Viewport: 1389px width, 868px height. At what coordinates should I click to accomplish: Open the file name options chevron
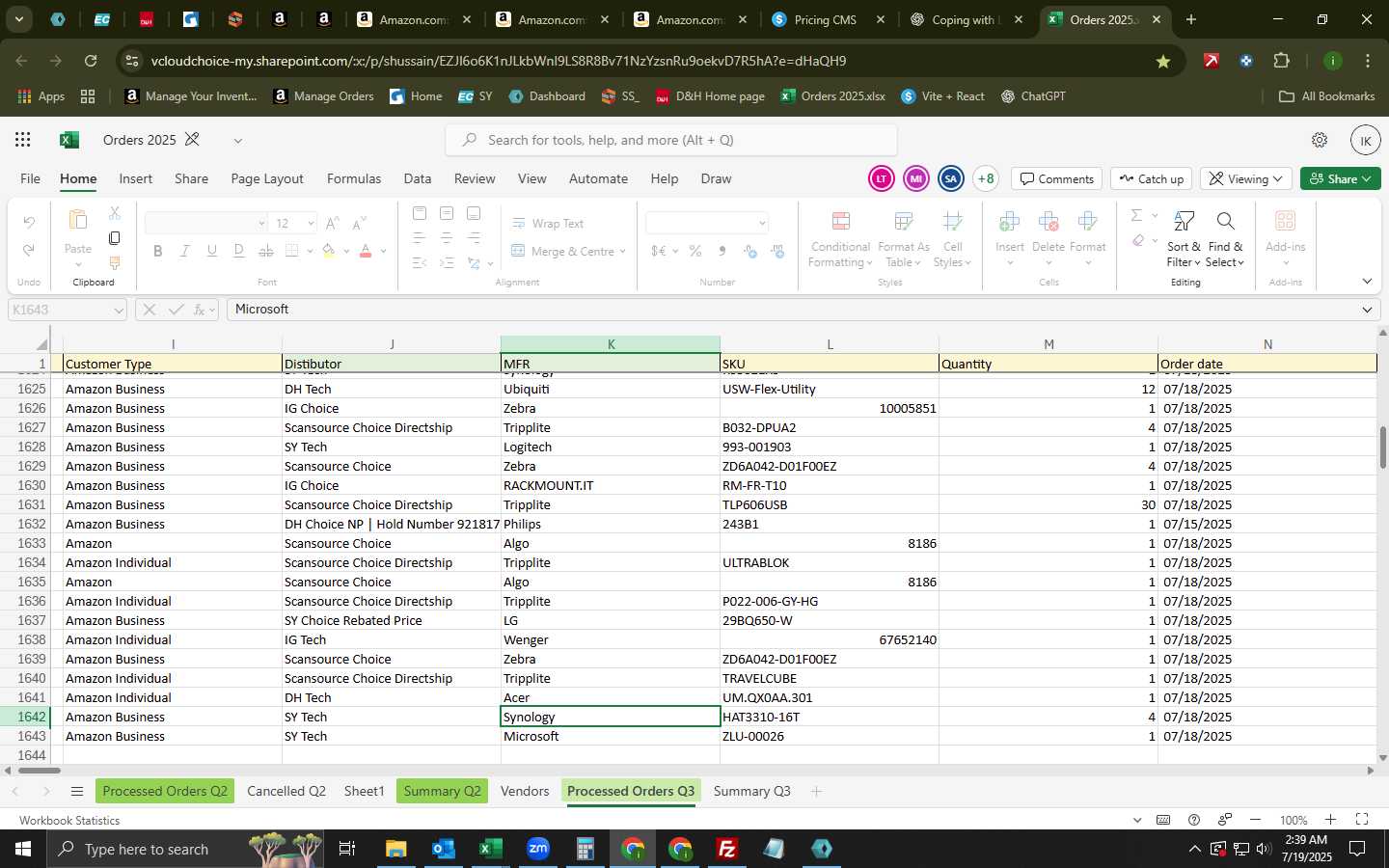pyautogui.click(x=237, y=140)
